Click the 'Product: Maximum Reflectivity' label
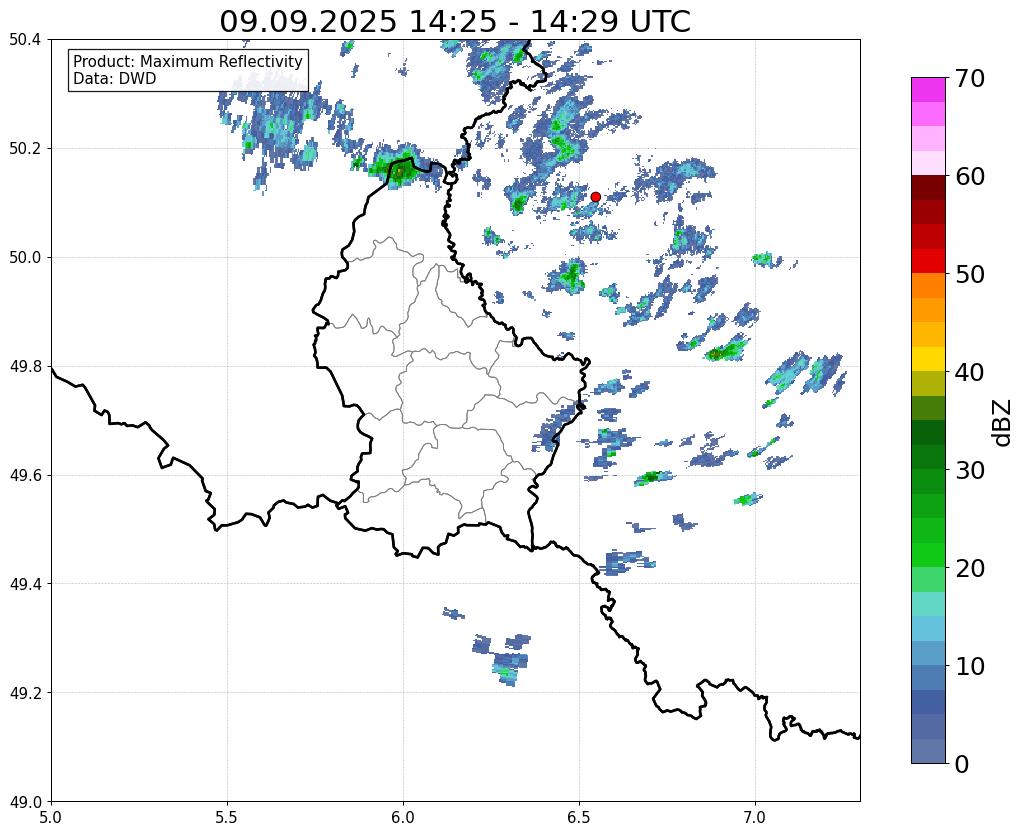The width and height of the screenshot is (1023, 834). (x=188, y=61)
